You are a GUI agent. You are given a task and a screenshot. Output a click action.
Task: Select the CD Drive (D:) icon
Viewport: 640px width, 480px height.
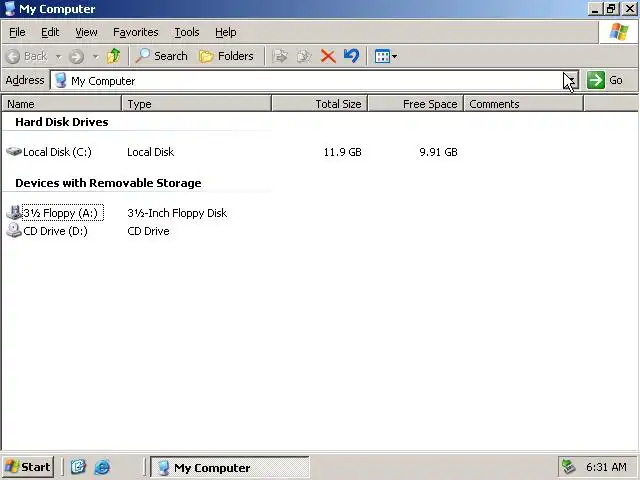(14, 231)
